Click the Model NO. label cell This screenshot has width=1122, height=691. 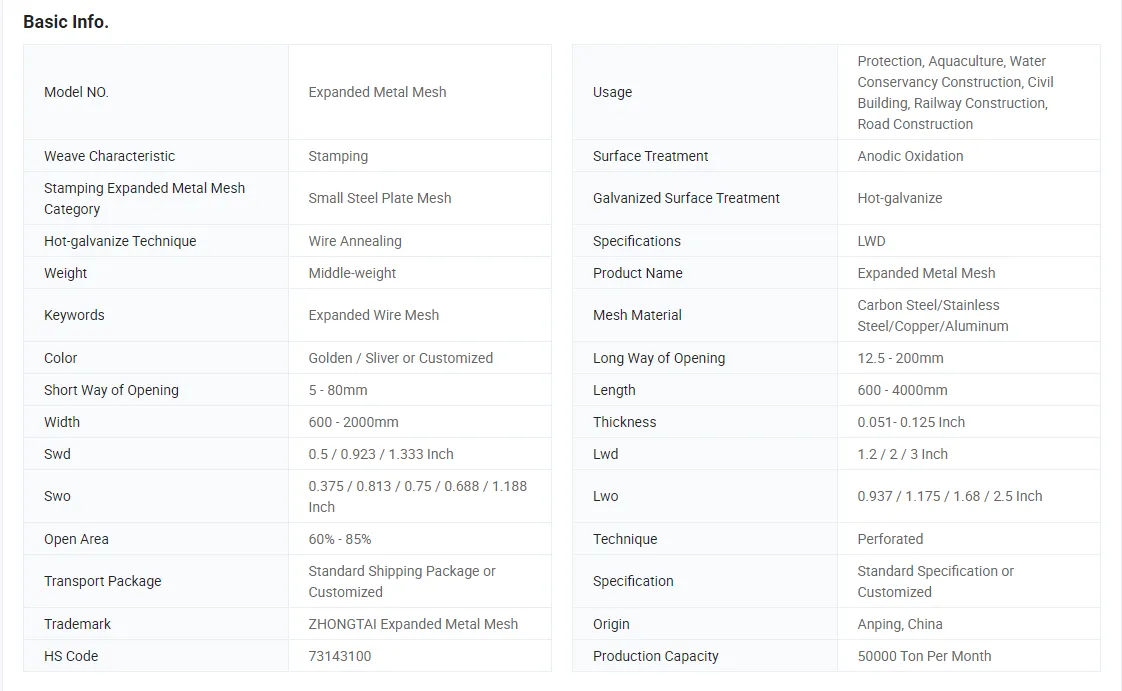(76, 92)
